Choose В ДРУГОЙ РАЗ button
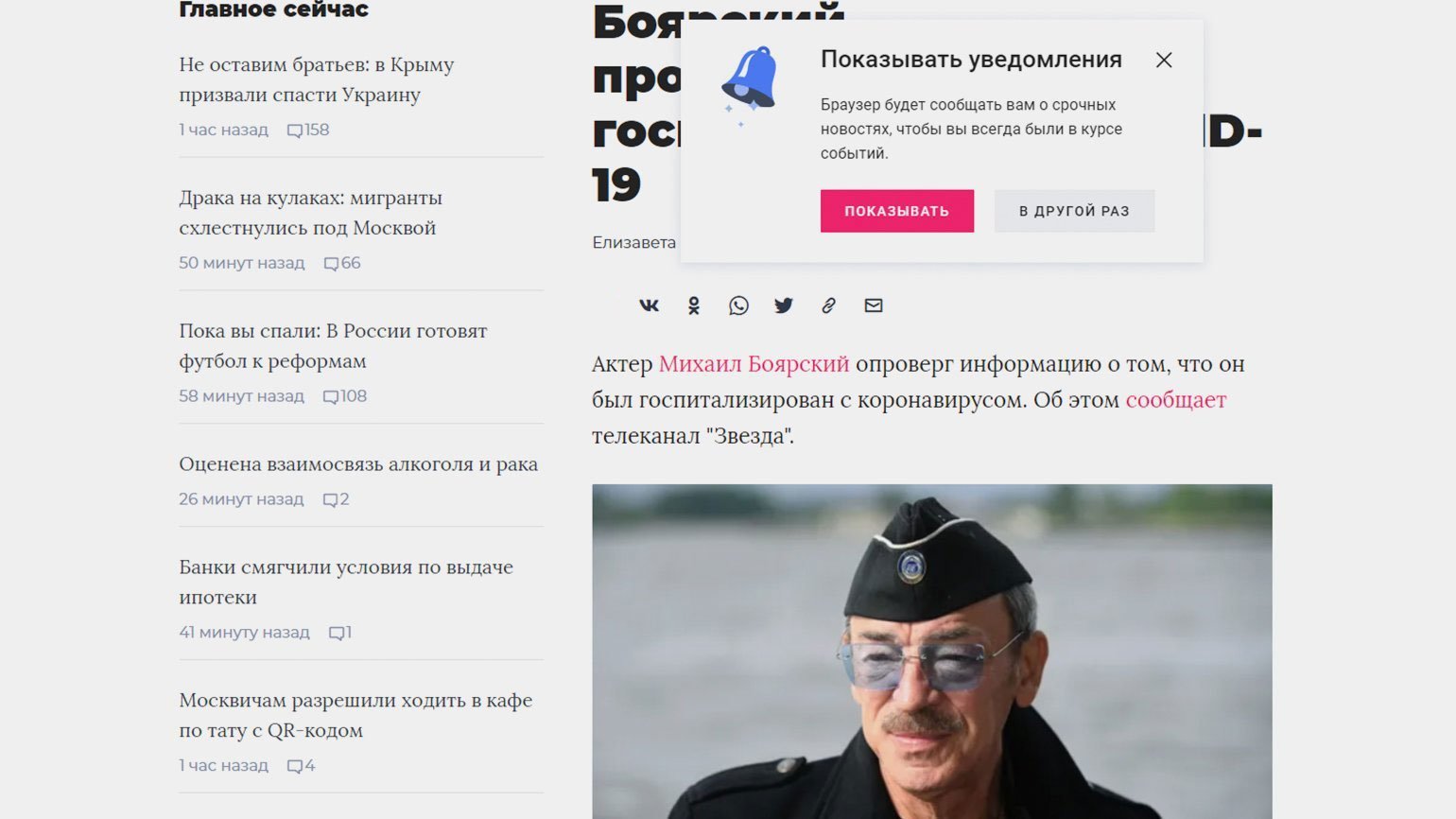The height and width of the screenshot is (819, 1456). (1074, 211)
